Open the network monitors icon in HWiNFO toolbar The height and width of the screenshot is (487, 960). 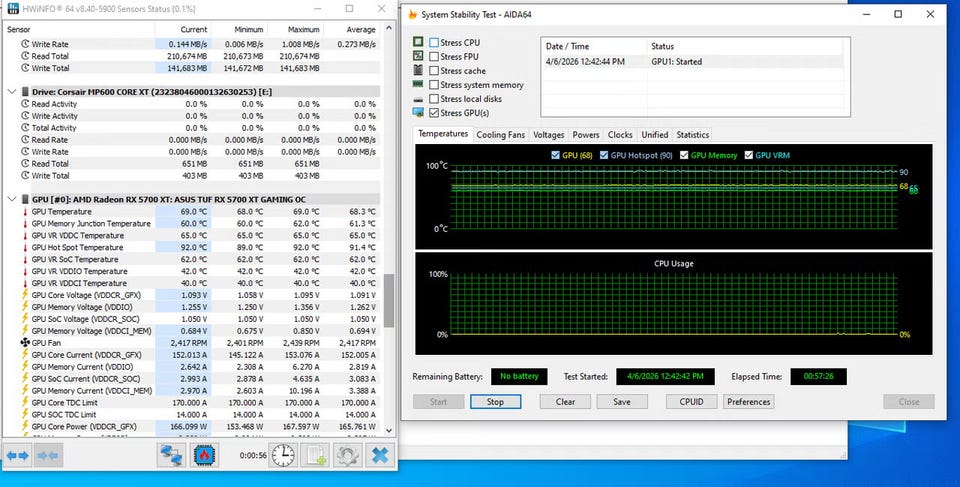(x=172, y=455)
